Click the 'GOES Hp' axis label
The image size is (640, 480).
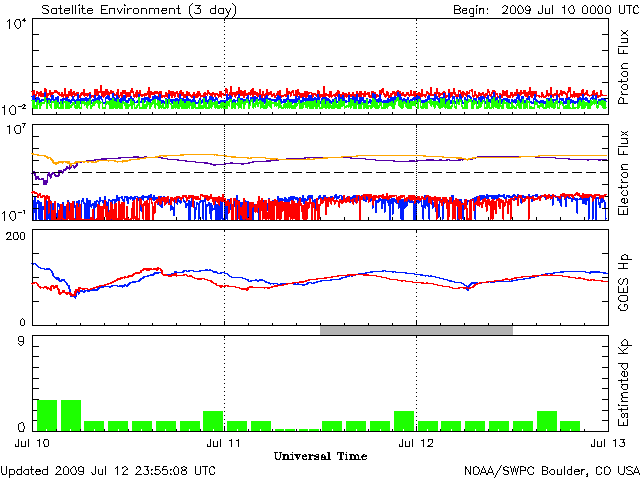click(x=624, y=283)
